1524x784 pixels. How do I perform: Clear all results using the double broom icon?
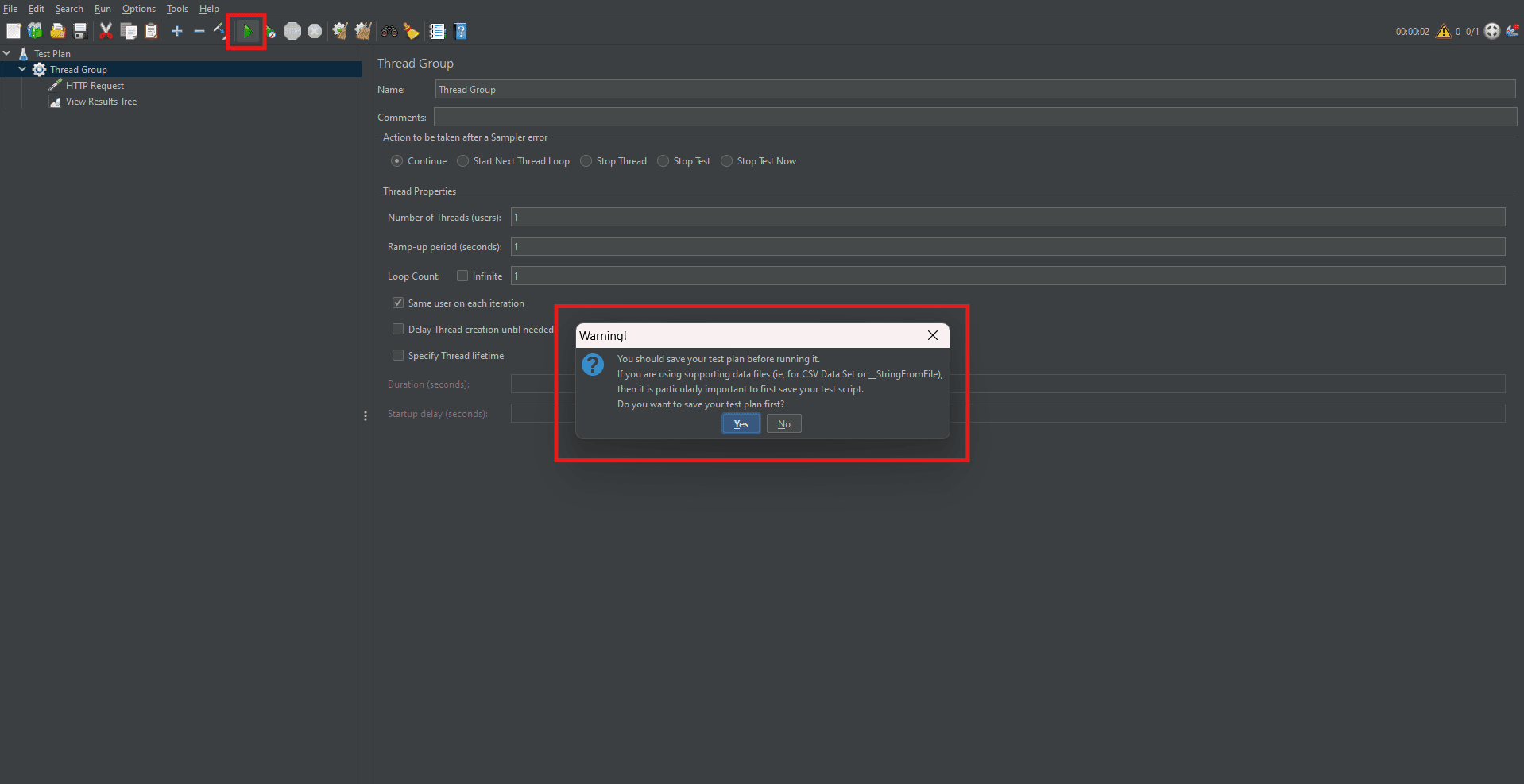pos(362,31)
